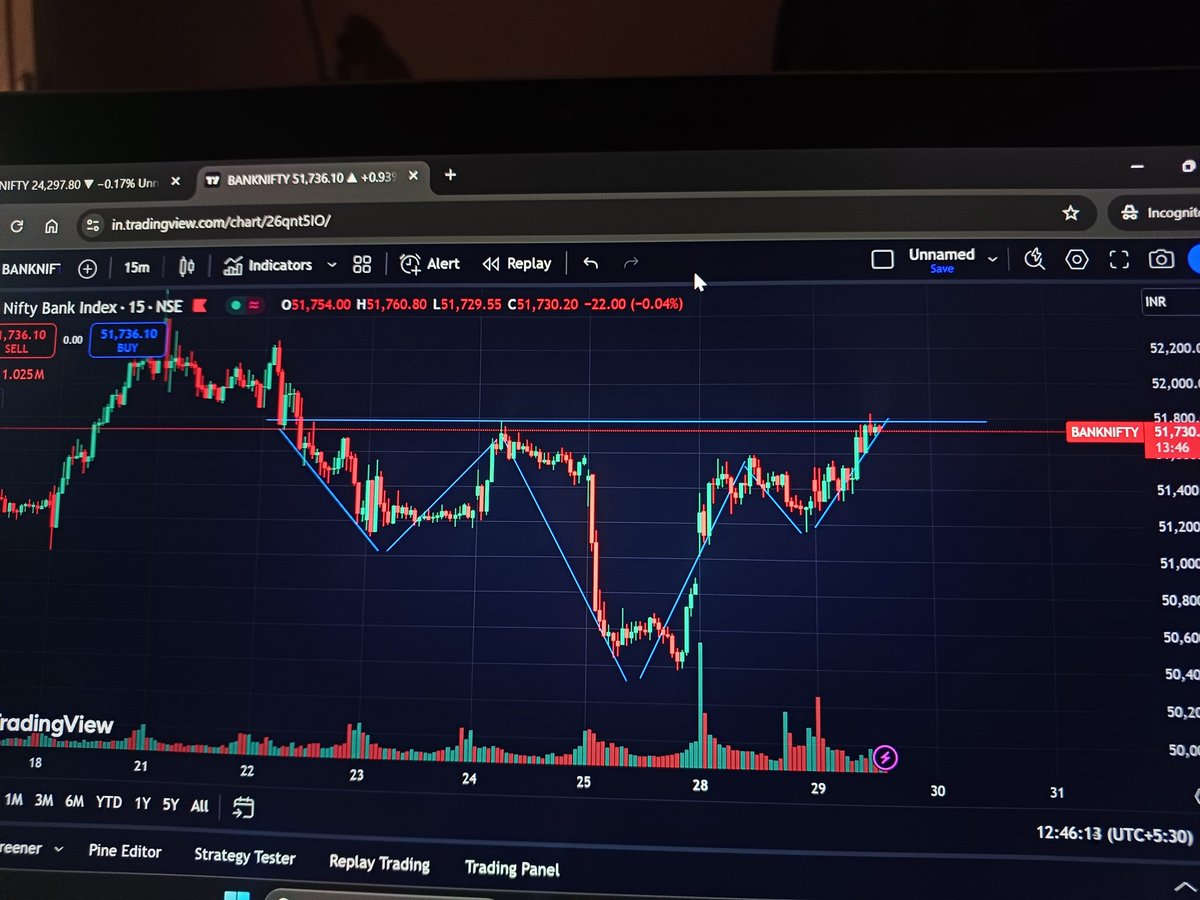Screen dimensions: 1200x900
Task: Click the purple lightning bolt icon on chart
Action: [885, 758]
